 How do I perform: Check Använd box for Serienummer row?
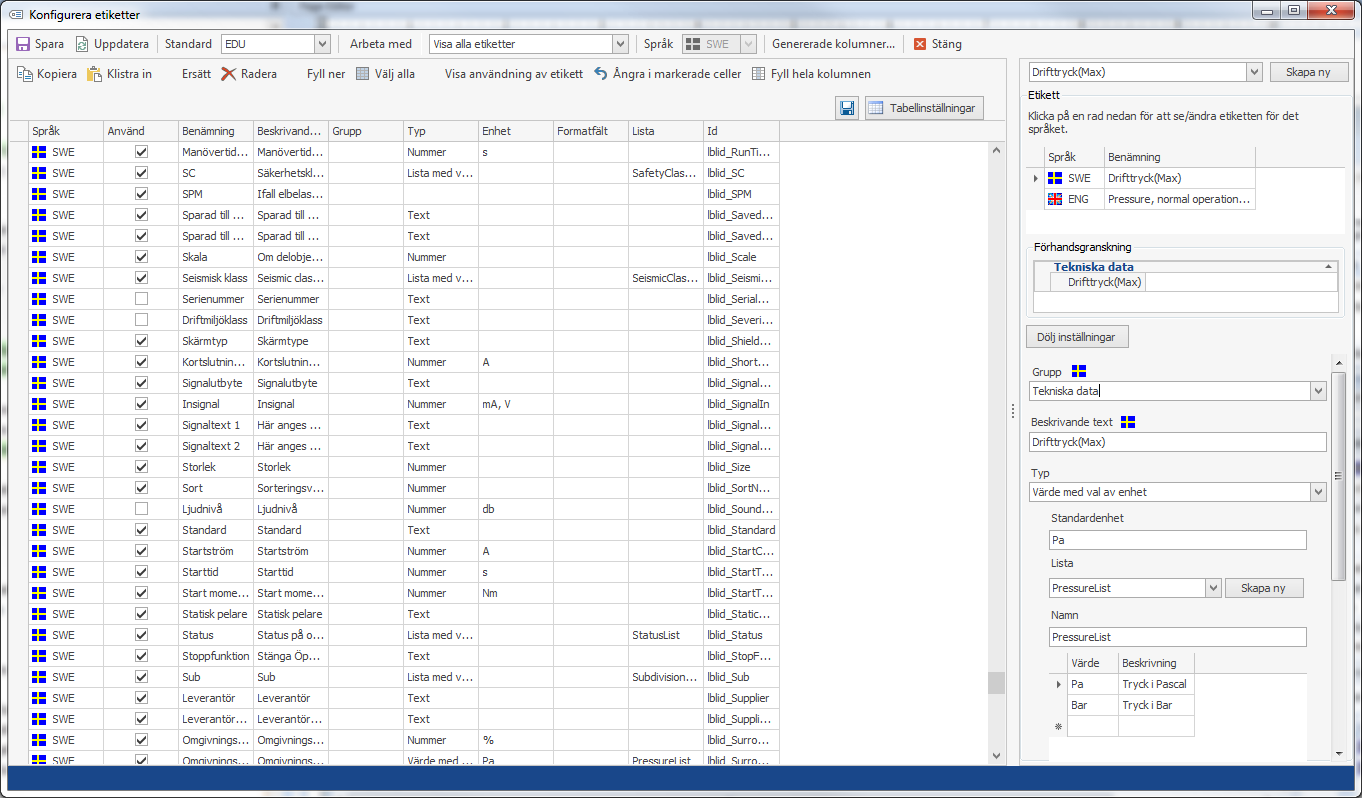(141, 299)
